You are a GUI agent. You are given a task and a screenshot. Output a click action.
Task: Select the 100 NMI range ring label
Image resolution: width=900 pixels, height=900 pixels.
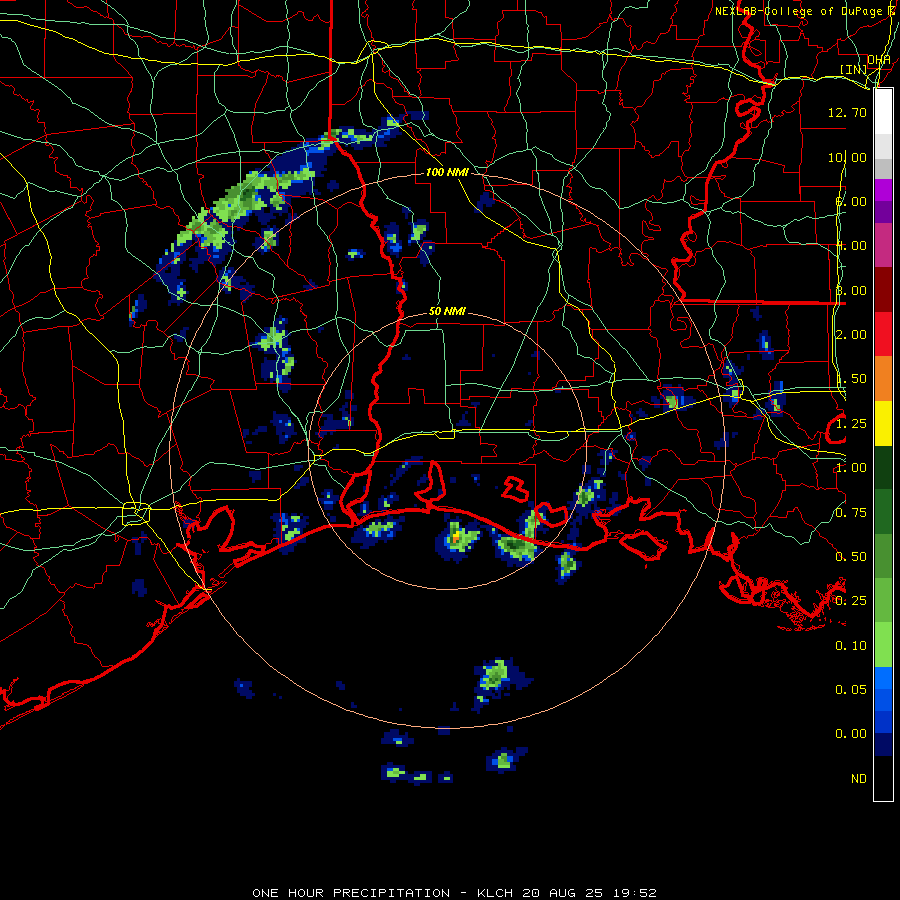click(447, 172)
